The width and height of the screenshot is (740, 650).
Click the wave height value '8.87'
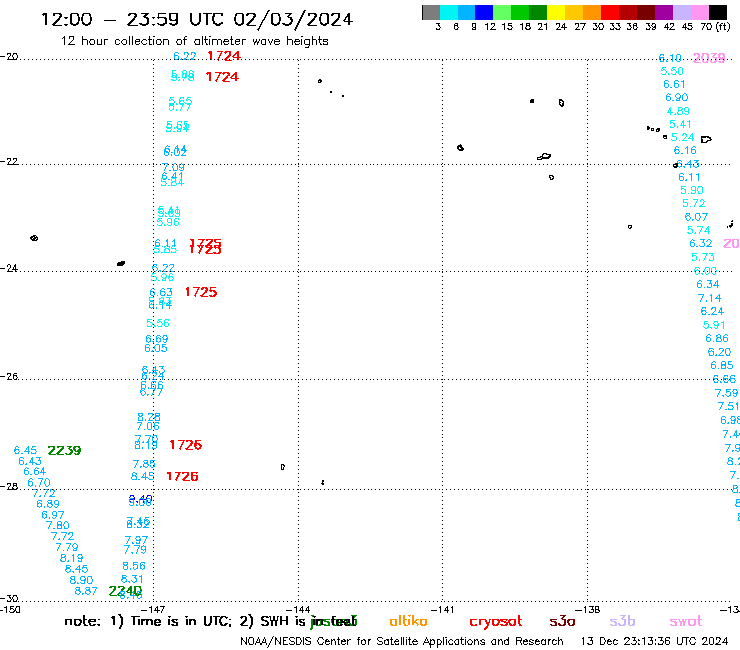pyautogui.click(x=86, y=591)
